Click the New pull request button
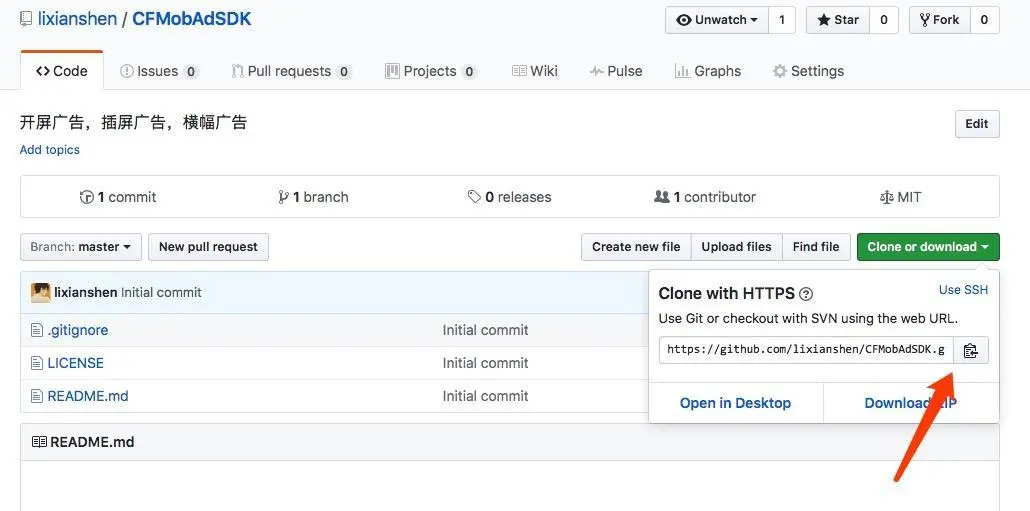Image resolution: width=1030 pixels, height=511 pixels. (208, 247)
